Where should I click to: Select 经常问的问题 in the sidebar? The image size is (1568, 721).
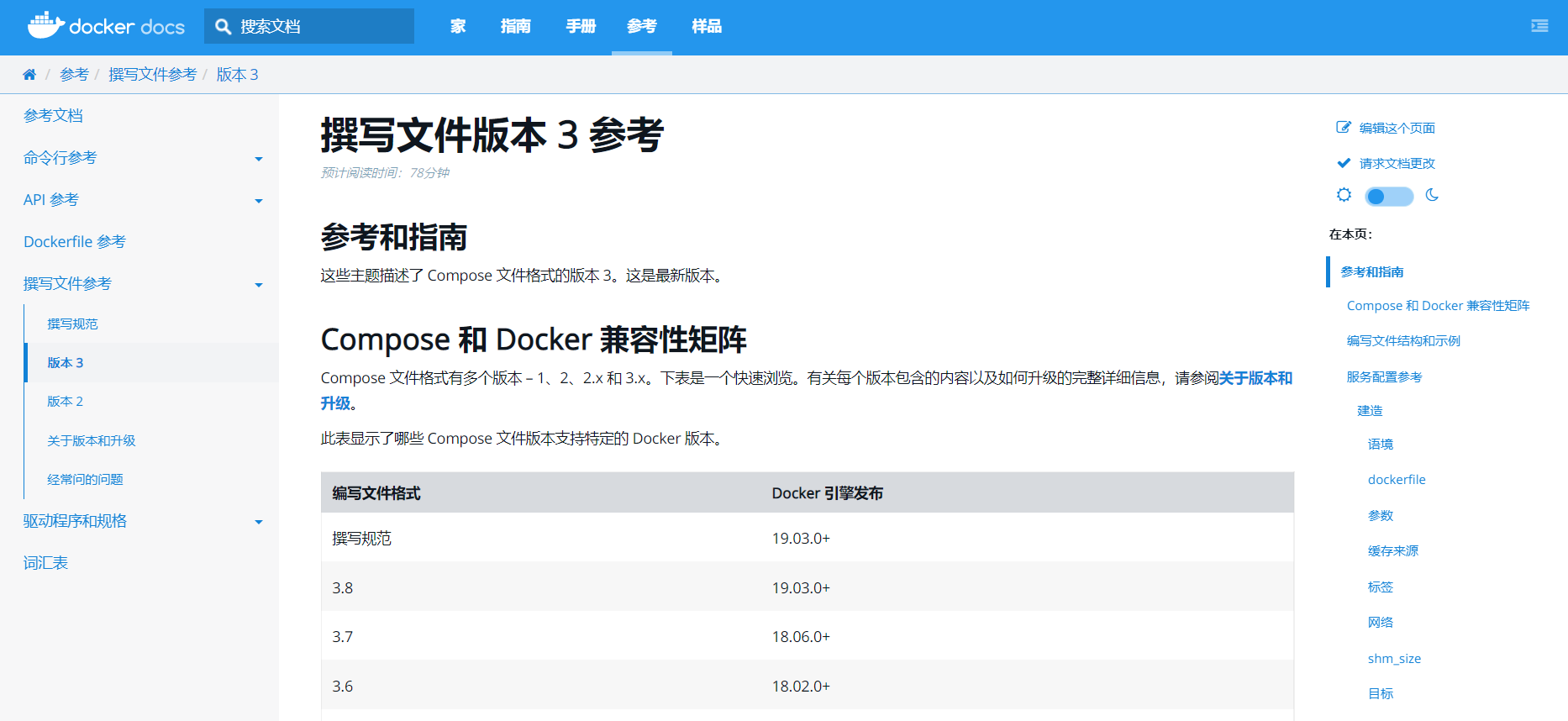click(x=85, y=479)
